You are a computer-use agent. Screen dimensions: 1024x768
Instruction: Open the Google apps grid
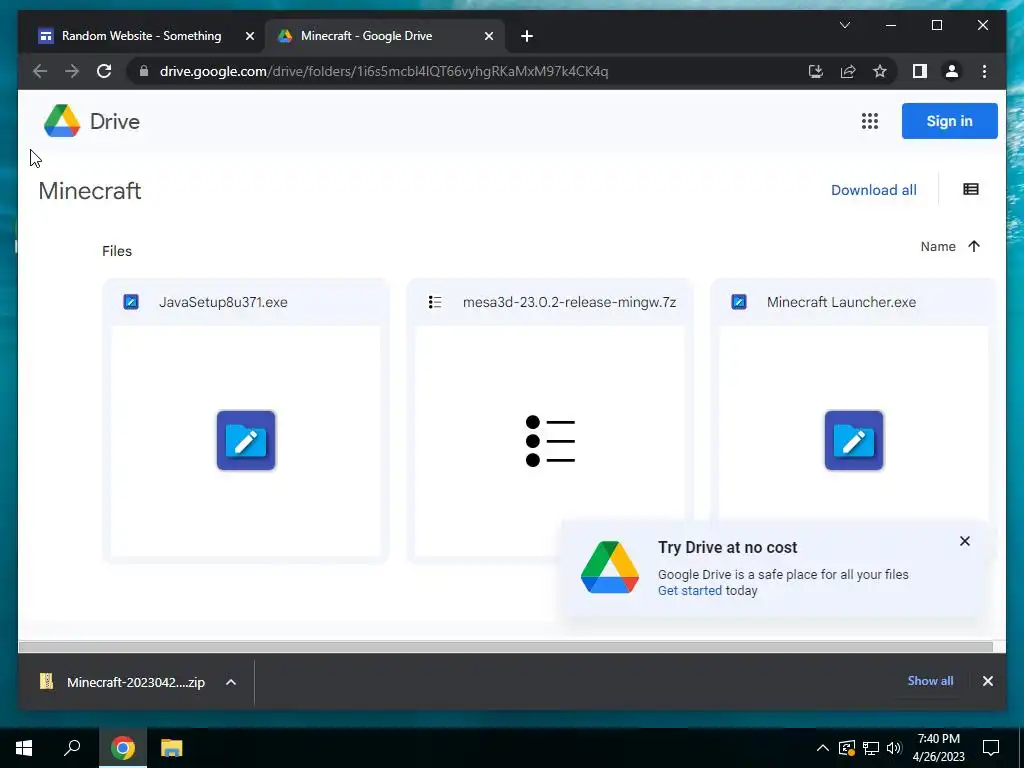tap(869, 121)
